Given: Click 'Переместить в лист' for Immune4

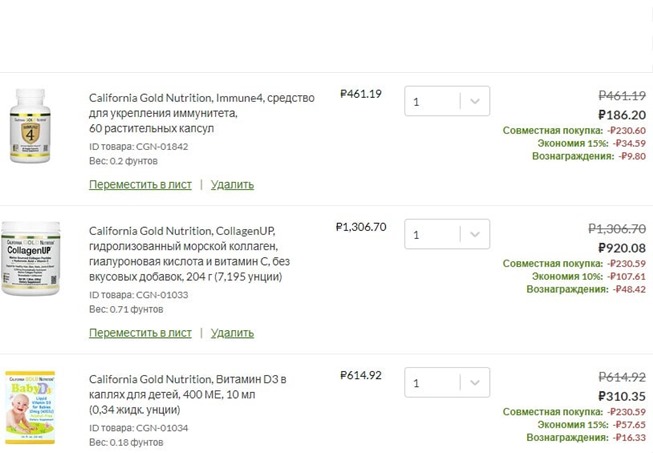Looking at the screenshot, I should [x=140, y=184].
